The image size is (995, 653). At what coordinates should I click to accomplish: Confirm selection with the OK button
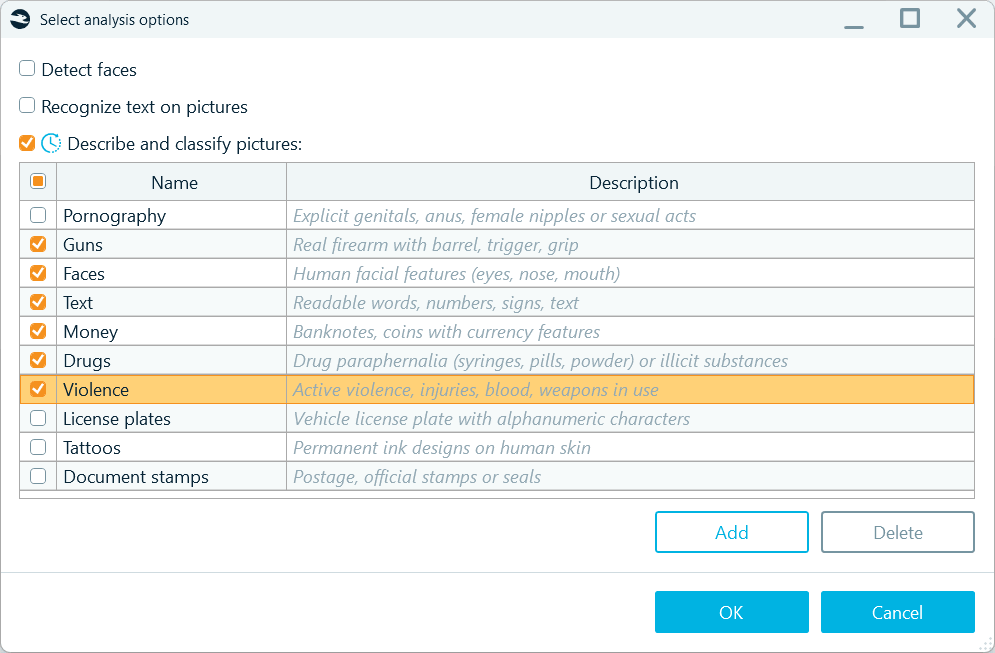coord(731,612)
